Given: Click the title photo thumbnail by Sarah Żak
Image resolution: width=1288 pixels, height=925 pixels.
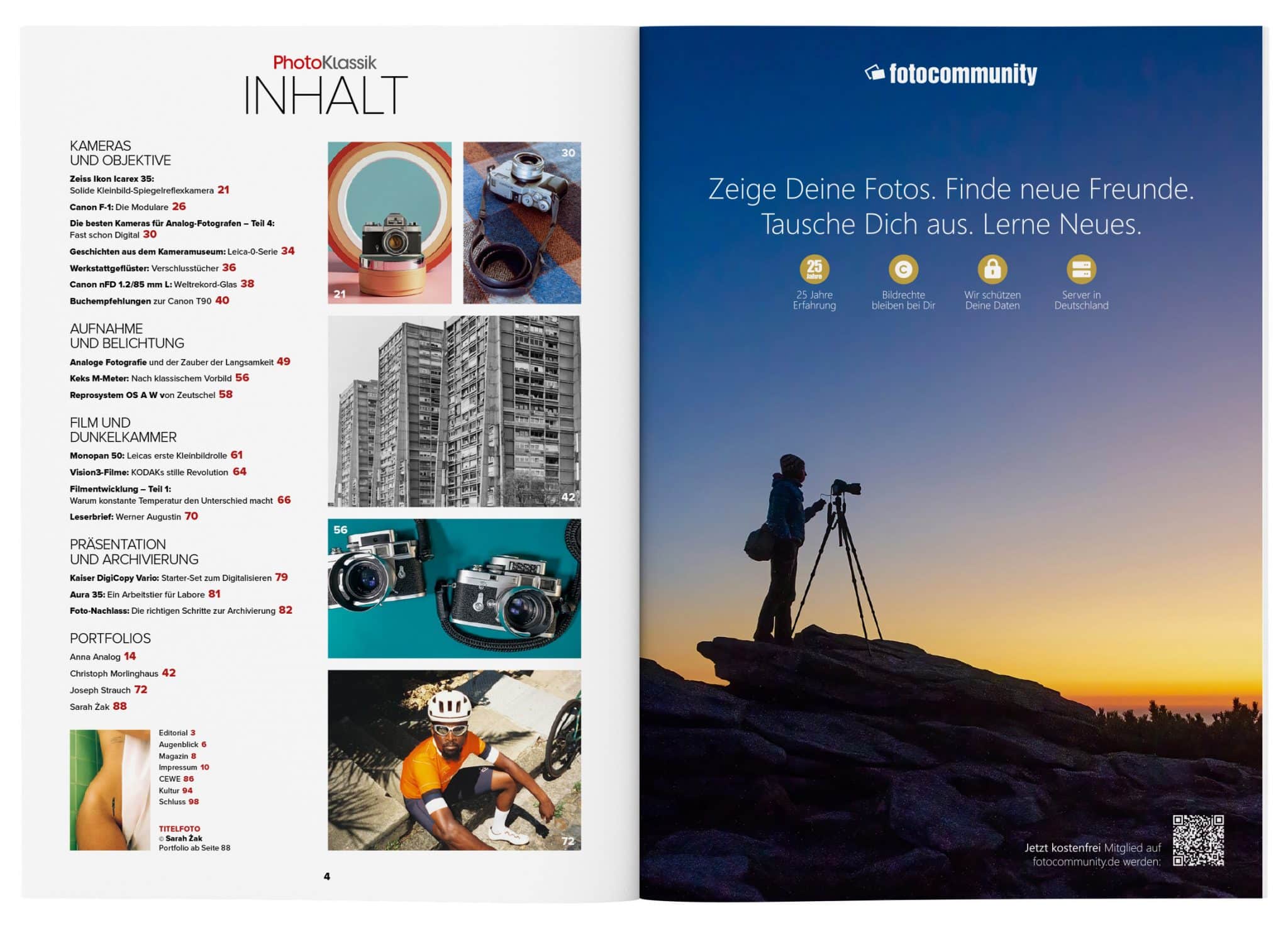Looking at the screenshot, I should tap(110, 790).
